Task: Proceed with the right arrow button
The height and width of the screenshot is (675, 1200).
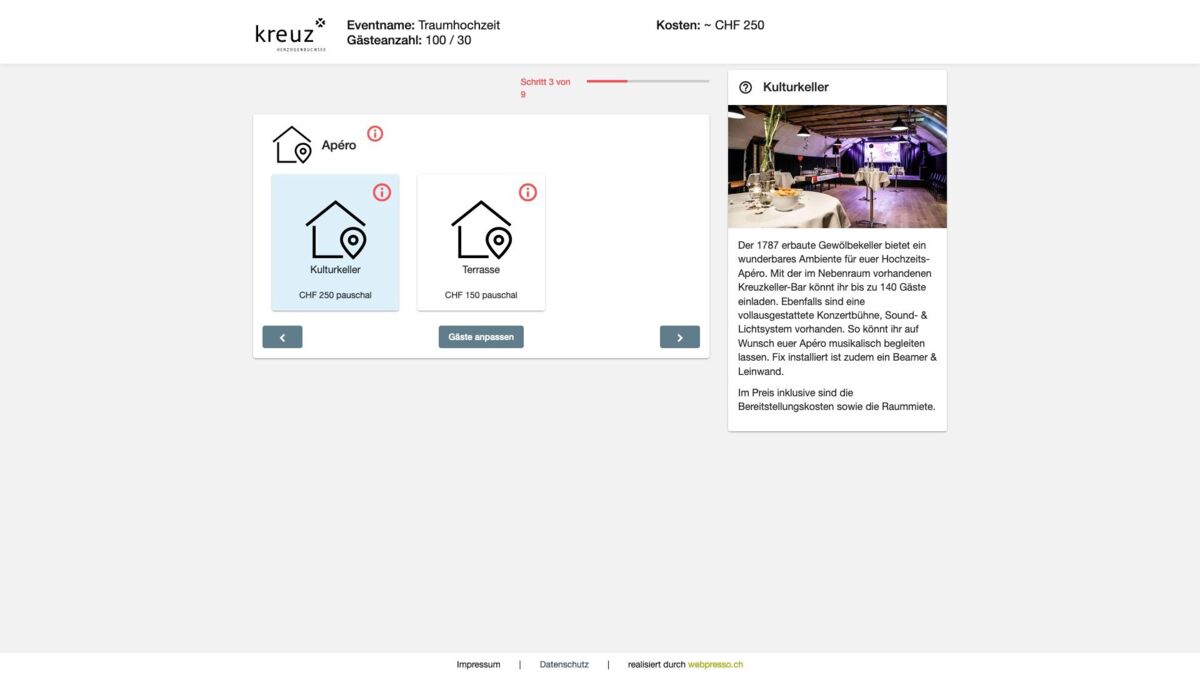Action: [680, 337]
